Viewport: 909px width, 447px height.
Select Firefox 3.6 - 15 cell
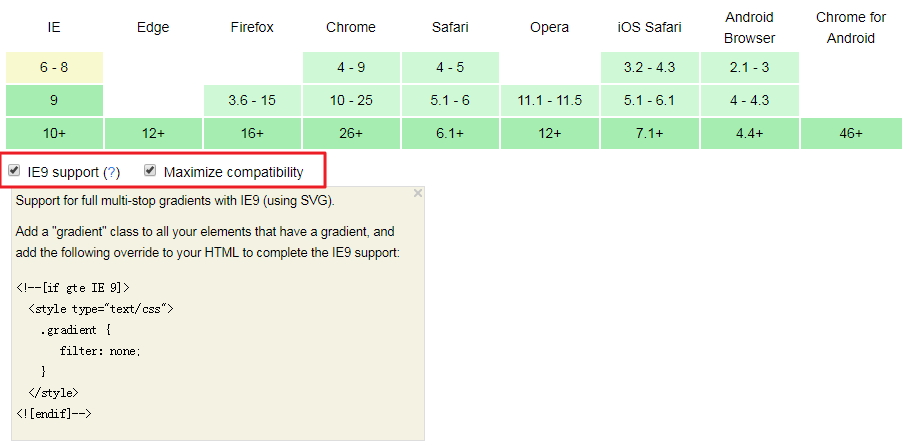252,100
